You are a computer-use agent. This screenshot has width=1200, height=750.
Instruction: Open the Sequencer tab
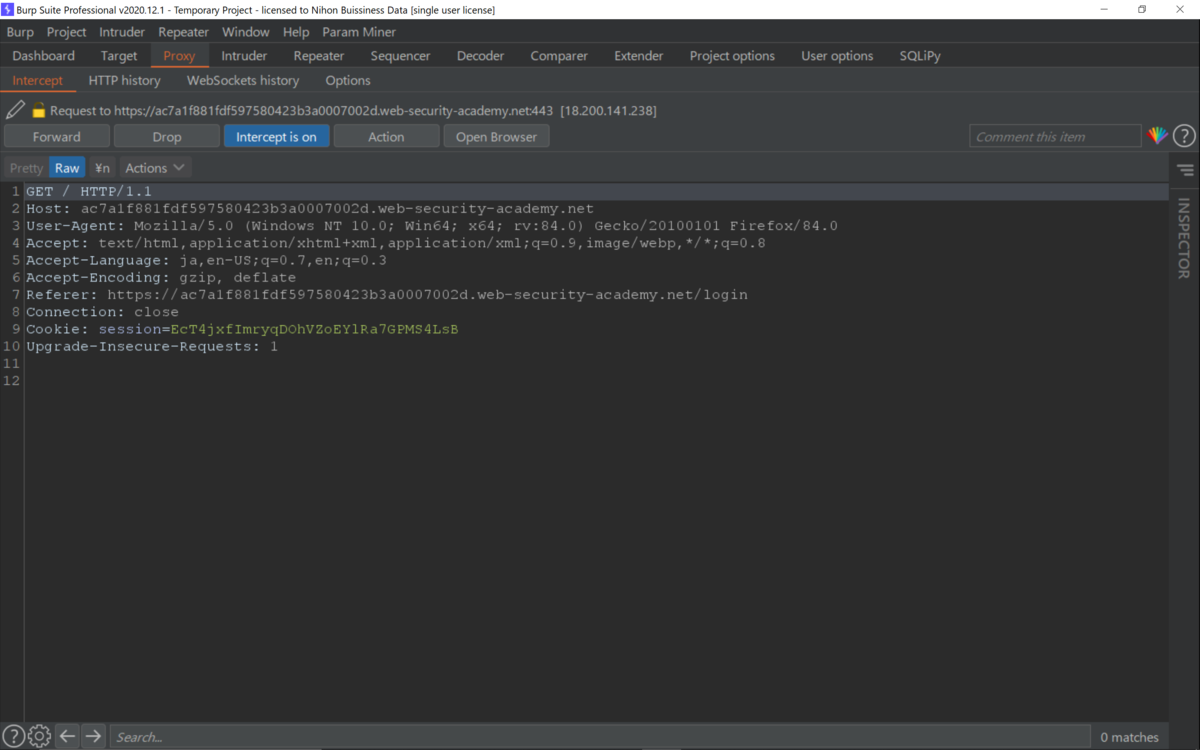tap(400, 56)
